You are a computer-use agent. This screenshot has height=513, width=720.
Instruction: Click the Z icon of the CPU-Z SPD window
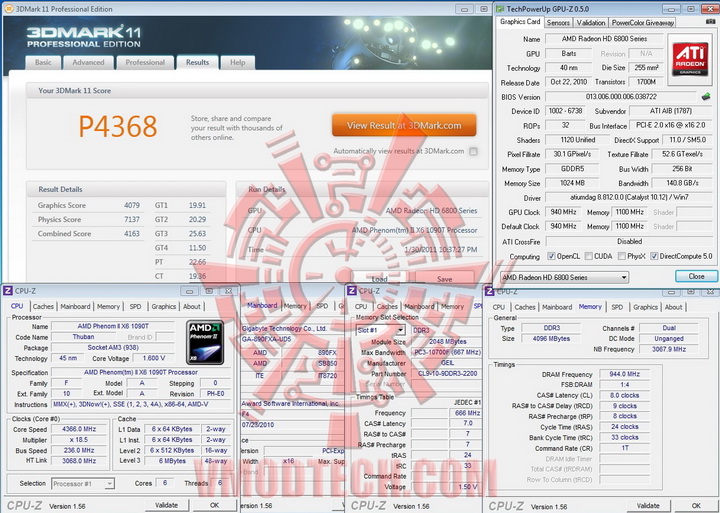[352, 291]
